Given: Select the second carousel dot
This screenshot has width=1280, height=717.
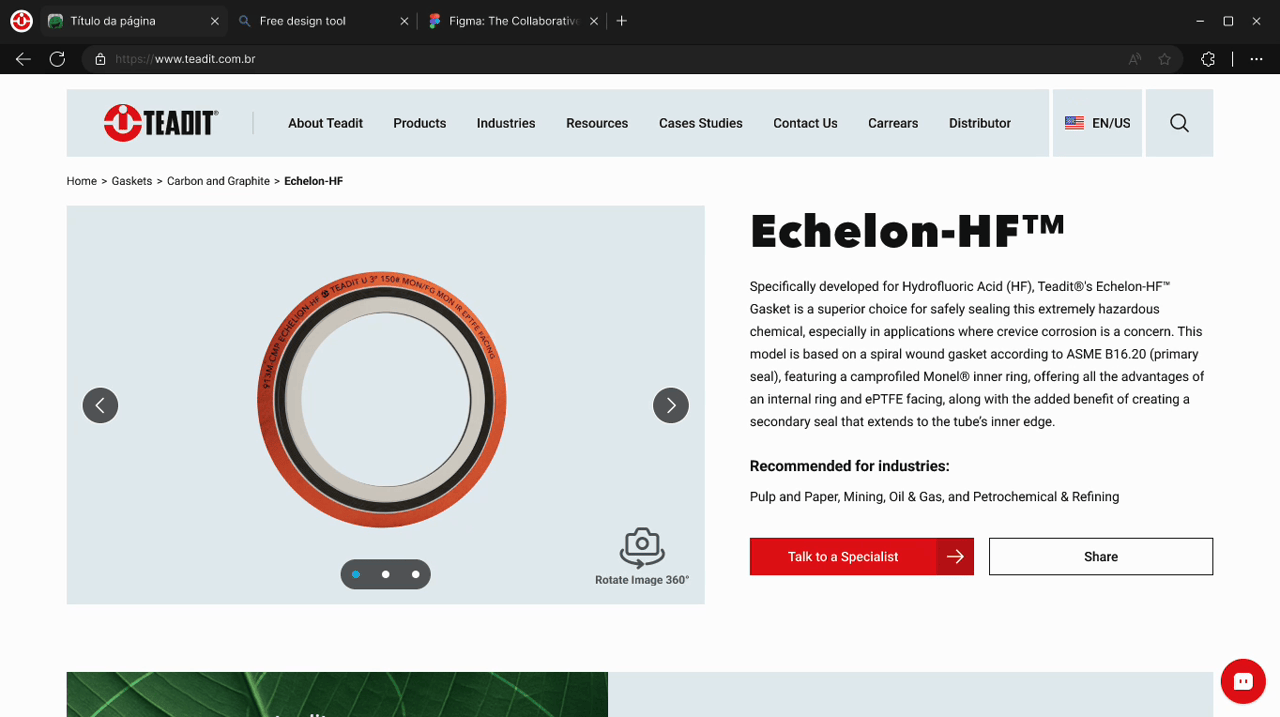Looking at the screenshot, I should (x=386, y=574).
